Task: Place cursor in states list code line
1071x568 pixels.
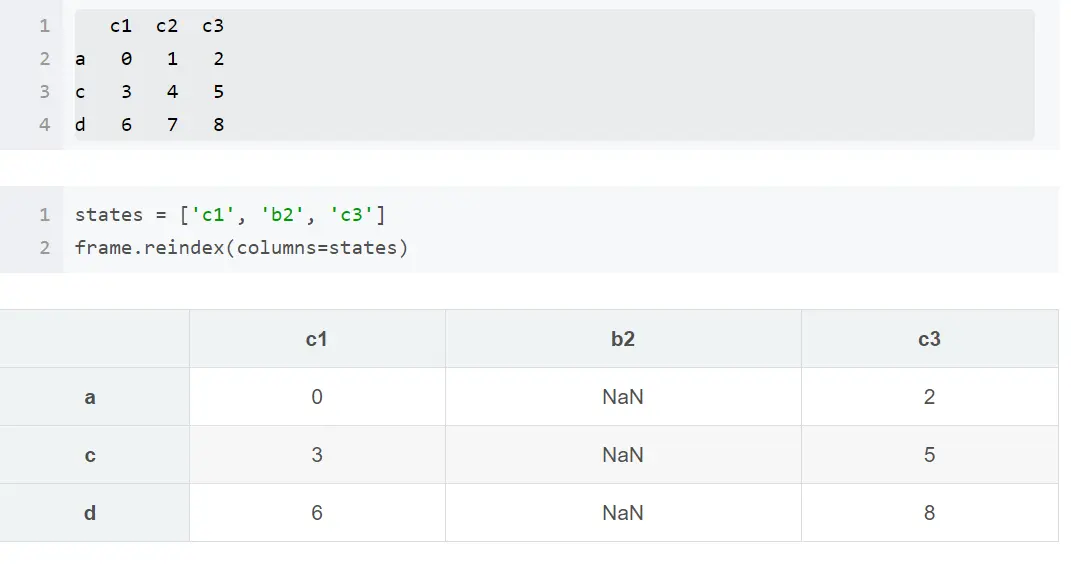Action: 230,215
